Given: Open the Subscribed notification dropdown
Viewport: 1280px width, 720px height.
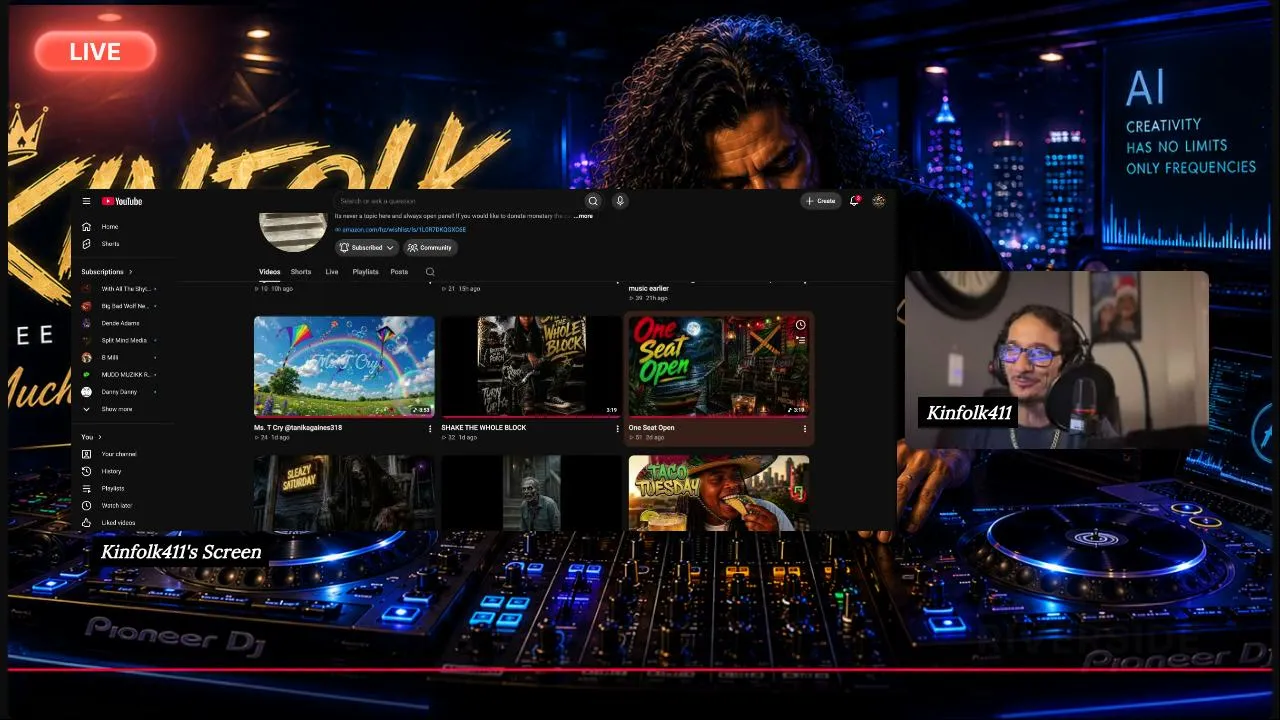Looking at the screenshot, I should pos(367,247).
